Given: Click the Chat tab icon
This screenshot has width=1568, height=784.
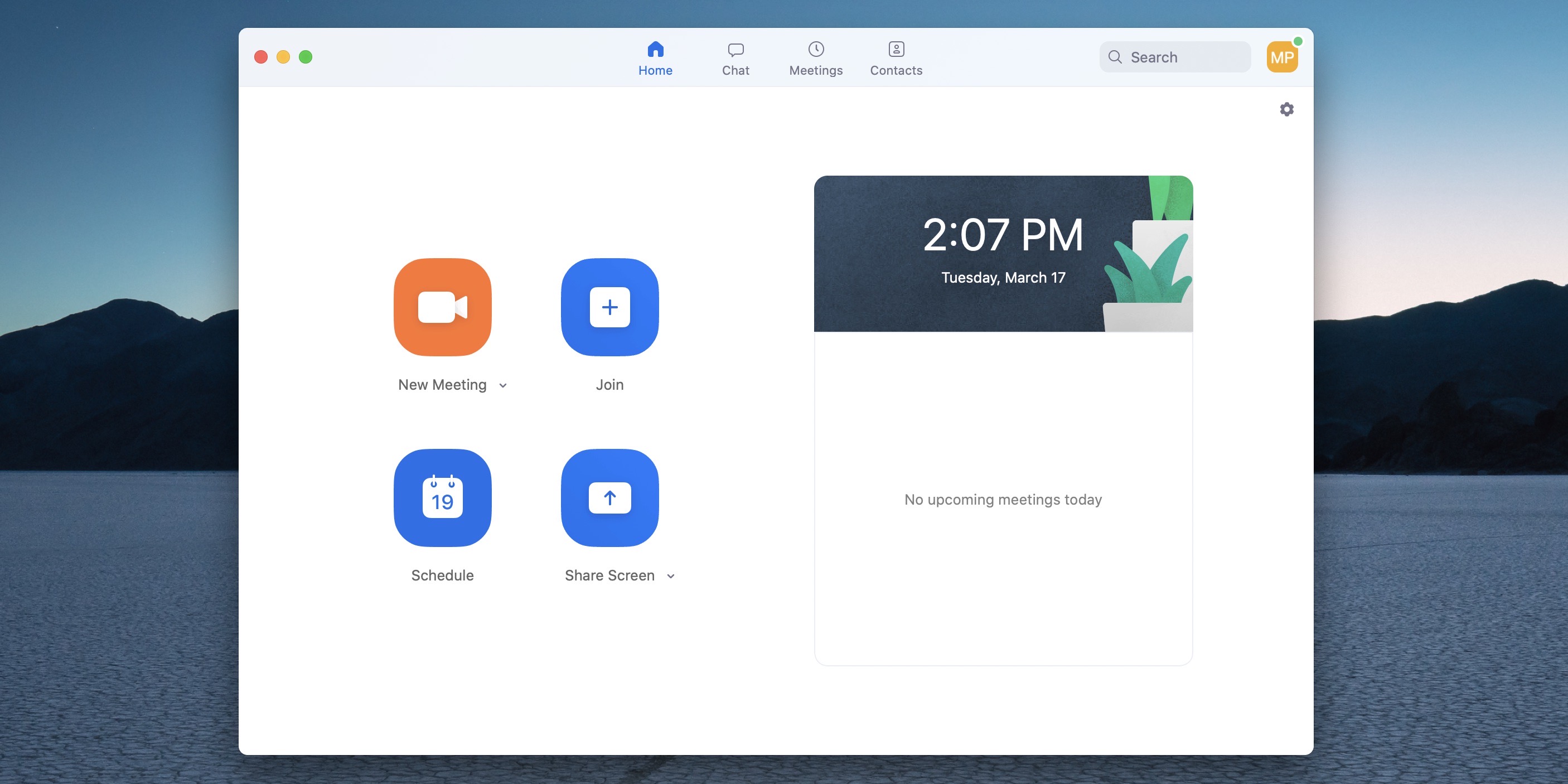Looking at the screenshot, I should 735,47.
